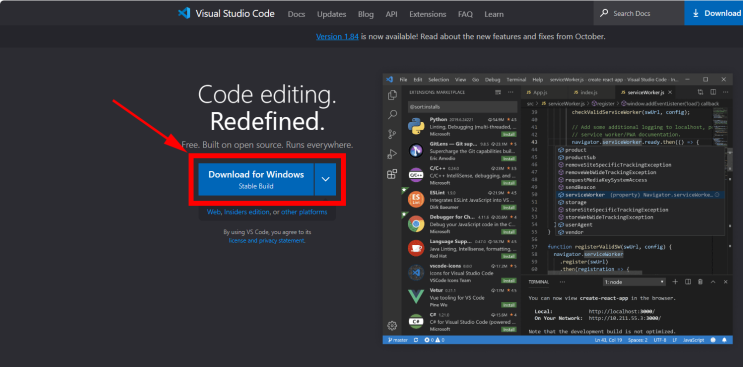Click FAQ in the site navigation
This screenshot has width=743, height=367.
465,14
